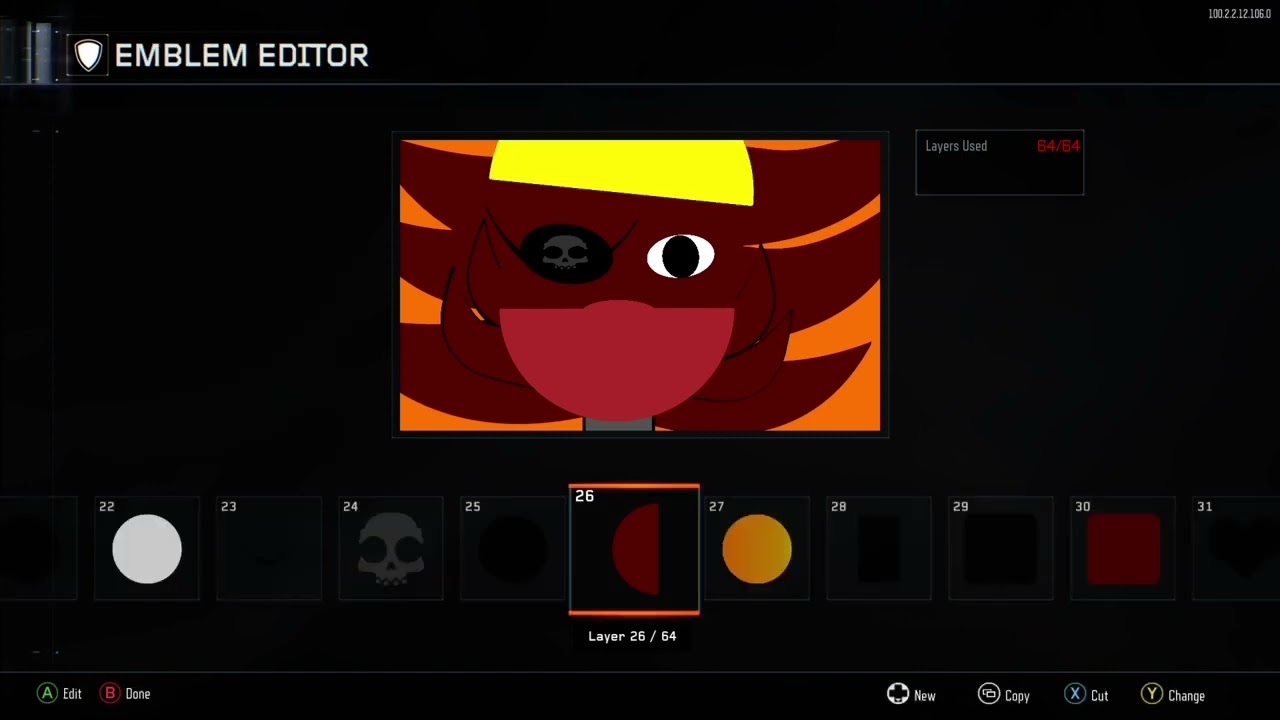
Task: Select layer 24 skull thumbnail
Action: pos(391,548)
